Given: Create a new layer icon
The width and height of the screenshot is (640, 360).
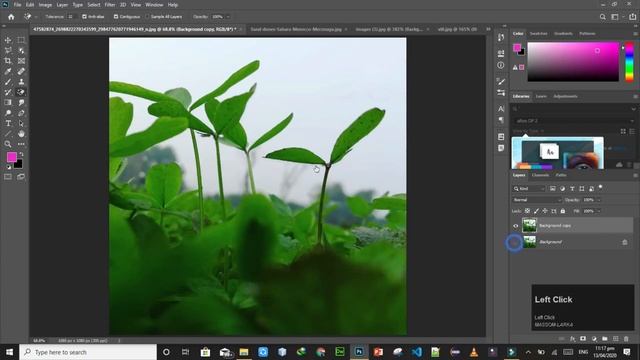Looking at the screenshot, I should tap(616, 339).
